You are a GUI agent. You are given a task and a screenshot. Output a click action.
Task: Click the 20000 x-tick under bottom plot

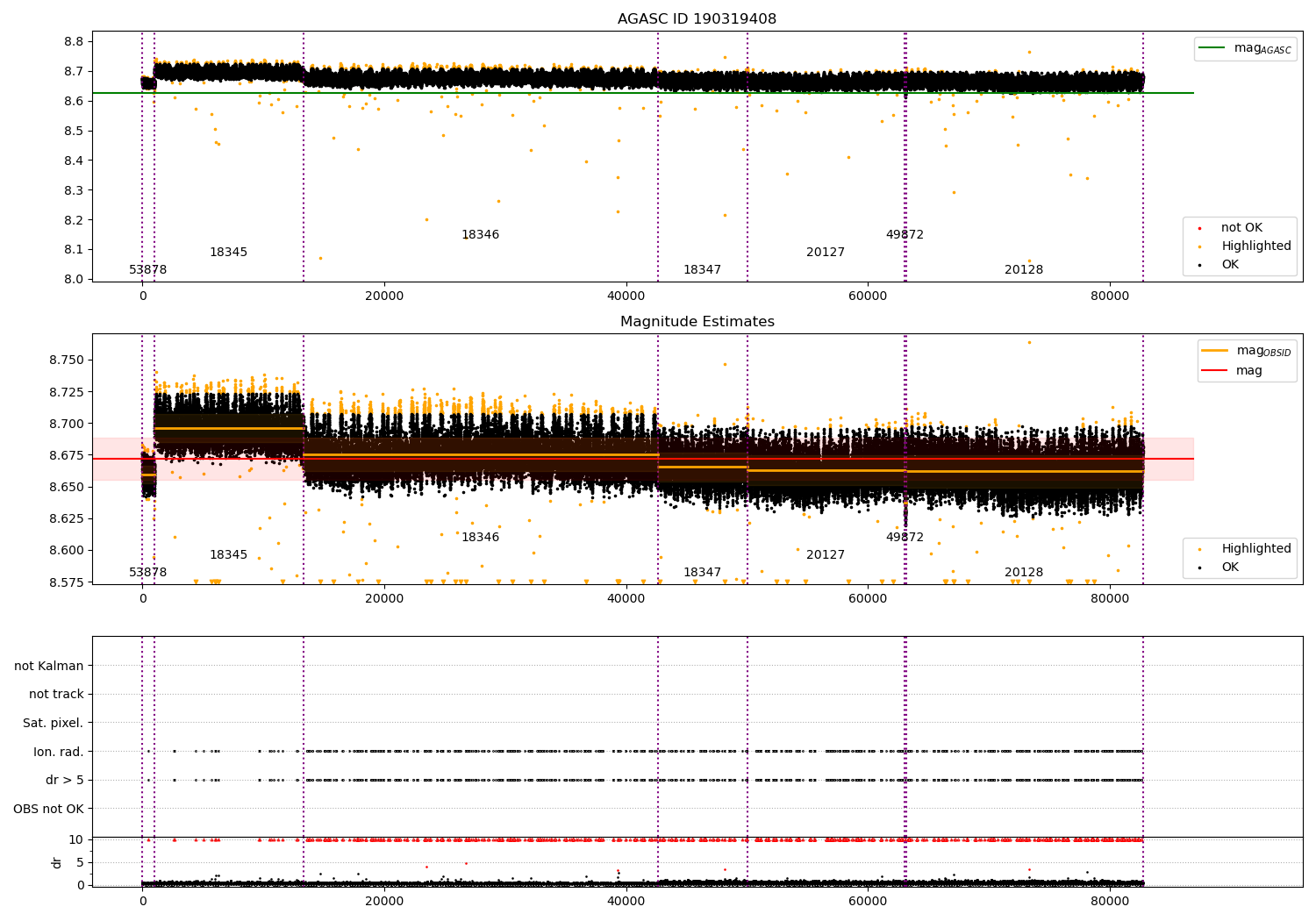coord(384,902)
